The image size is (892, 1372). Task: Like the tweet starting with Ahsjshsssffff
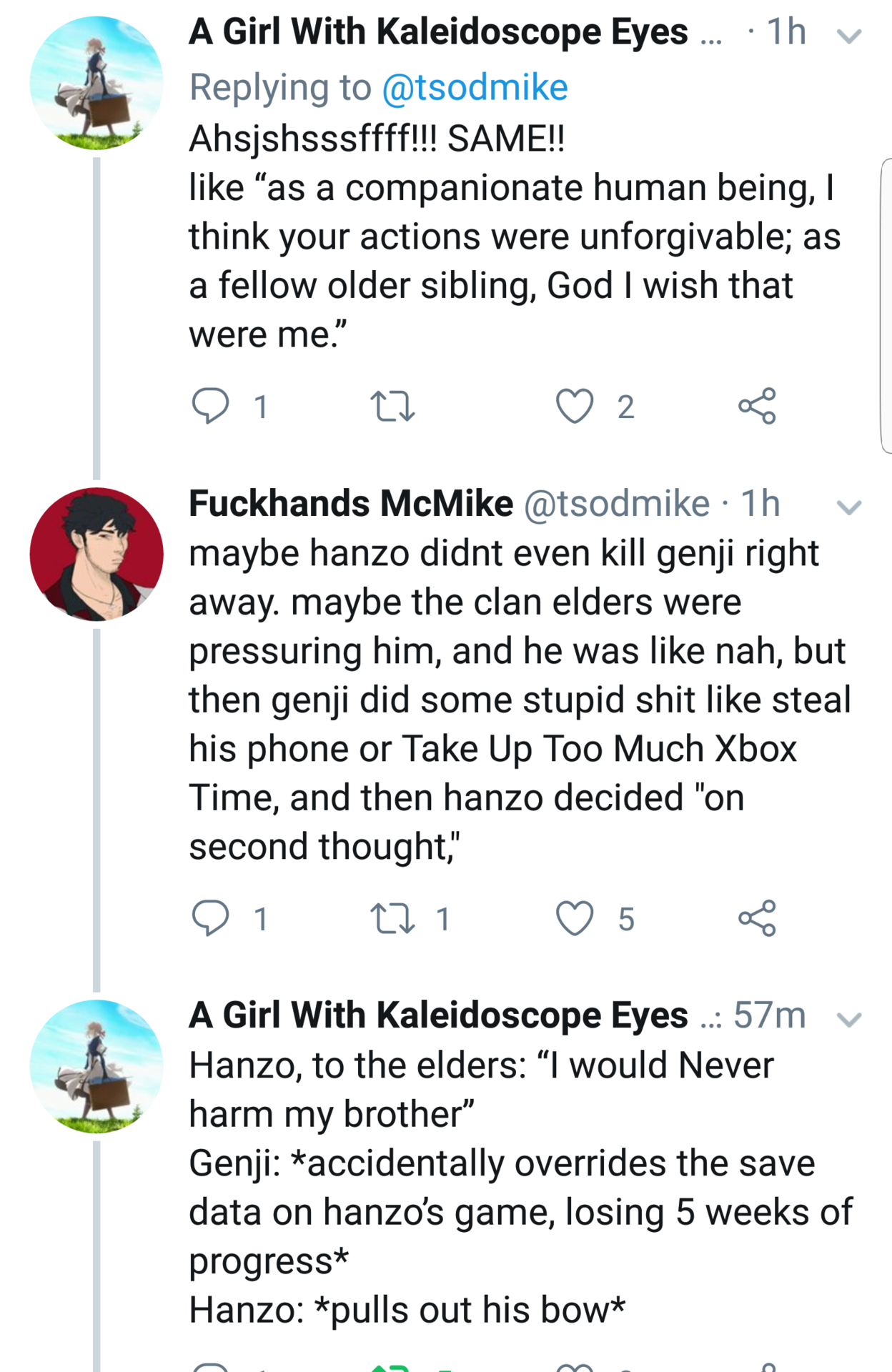click(x=575, y=406)
